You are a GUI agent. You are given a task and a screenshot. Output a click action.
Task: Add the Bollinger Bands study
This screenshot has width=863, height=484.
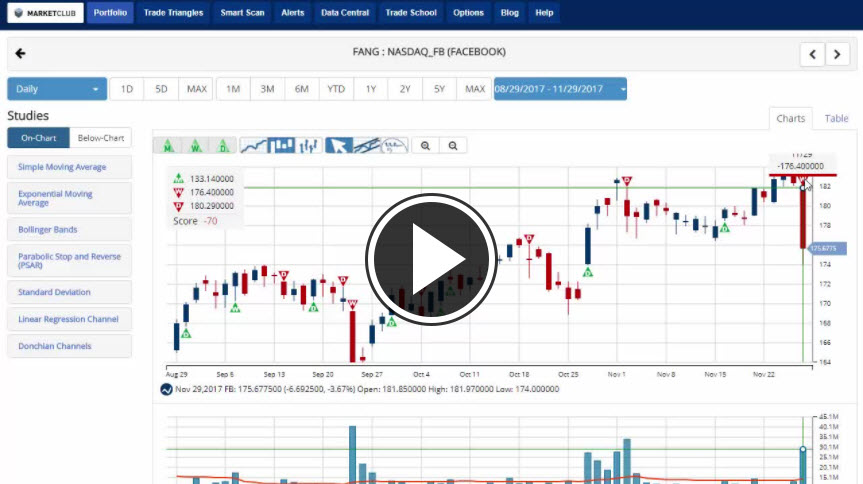coord(69,230)
